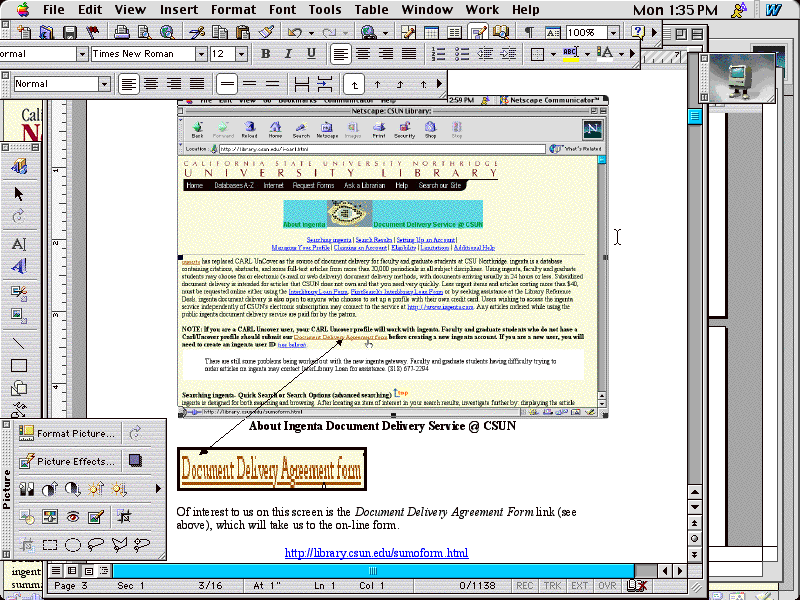The height and width of the screenshot is (600, 800).
Task: Open the Work menu
Action: [x=482, y=10]
